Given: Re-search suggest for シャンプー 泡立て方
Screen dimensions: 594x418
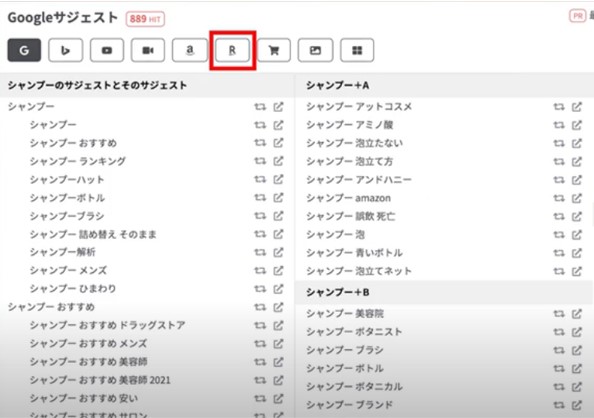Looking at the screenshot, I should point(559,161).
